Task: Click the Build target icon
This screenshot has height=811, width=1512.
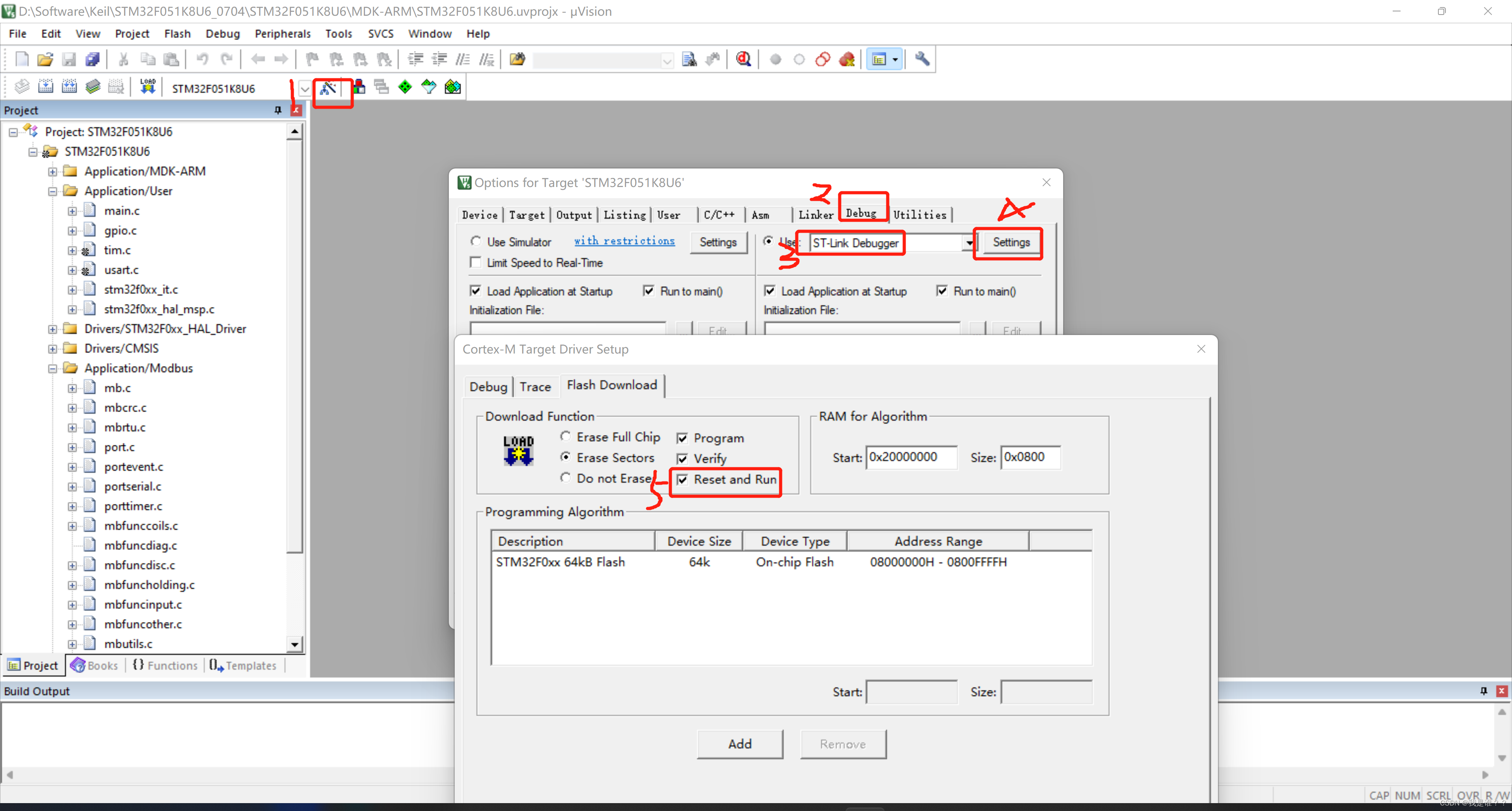Action: 46,87
